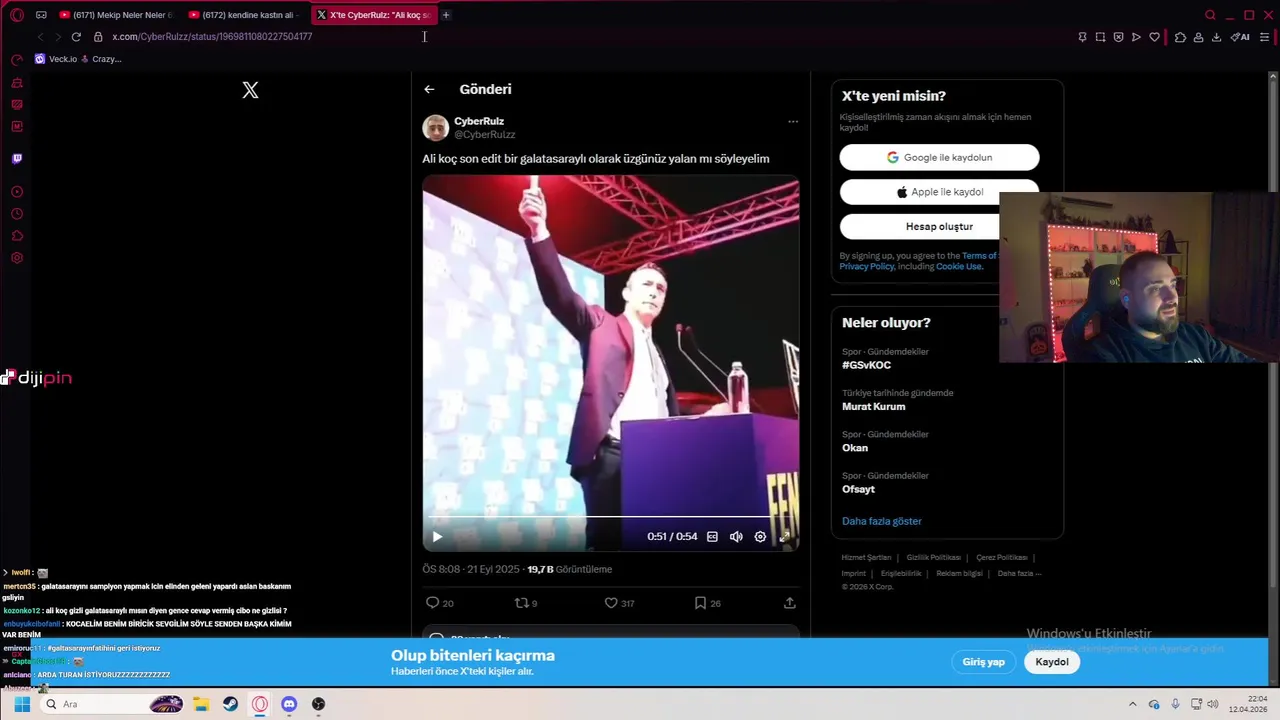The width and height of the screenshot is (1280, 720).
Task: Enter fullscreen for the video
Action: 784,537
